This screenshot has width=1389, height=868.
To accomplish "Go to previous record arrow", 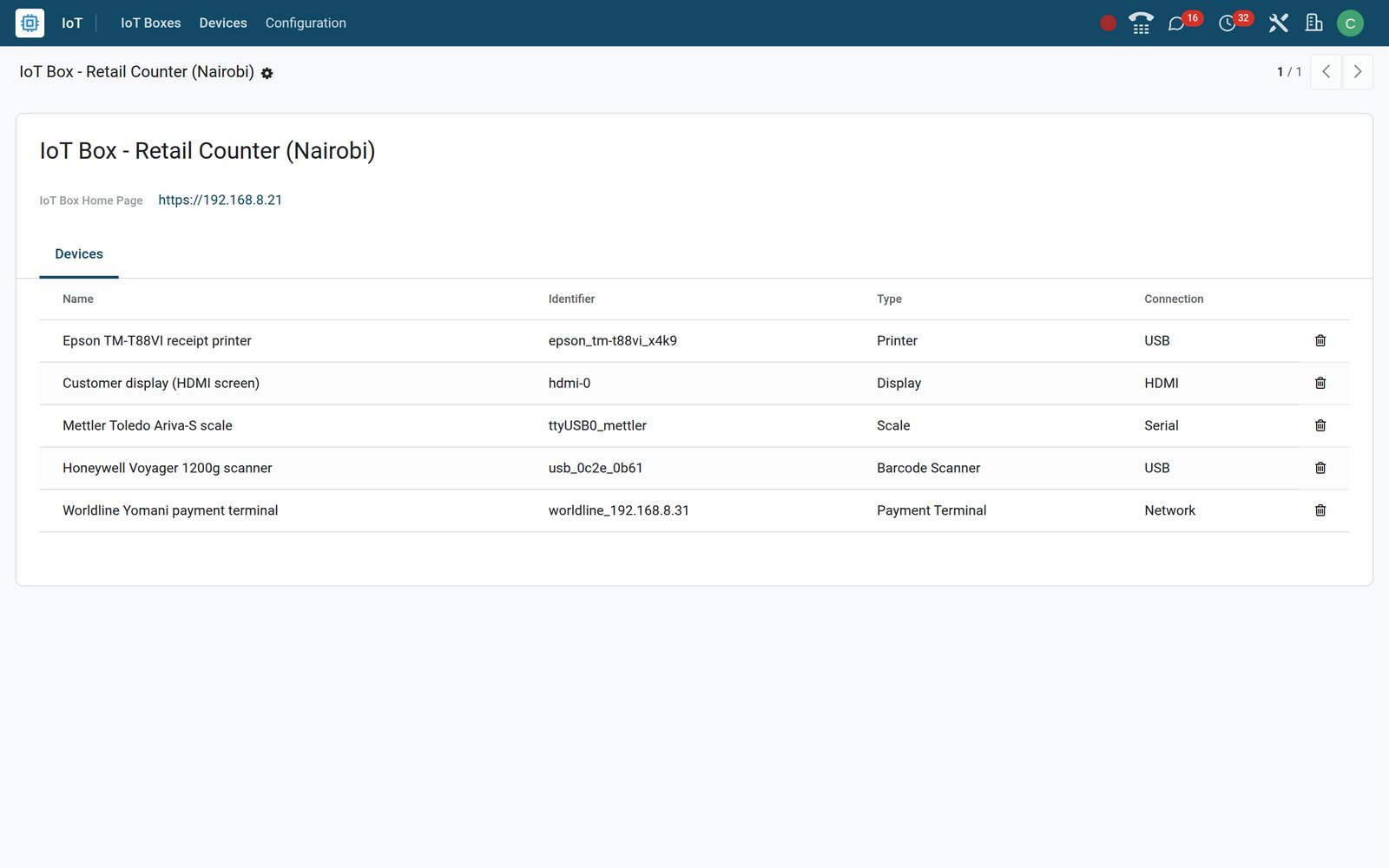I will point(1326,72).
